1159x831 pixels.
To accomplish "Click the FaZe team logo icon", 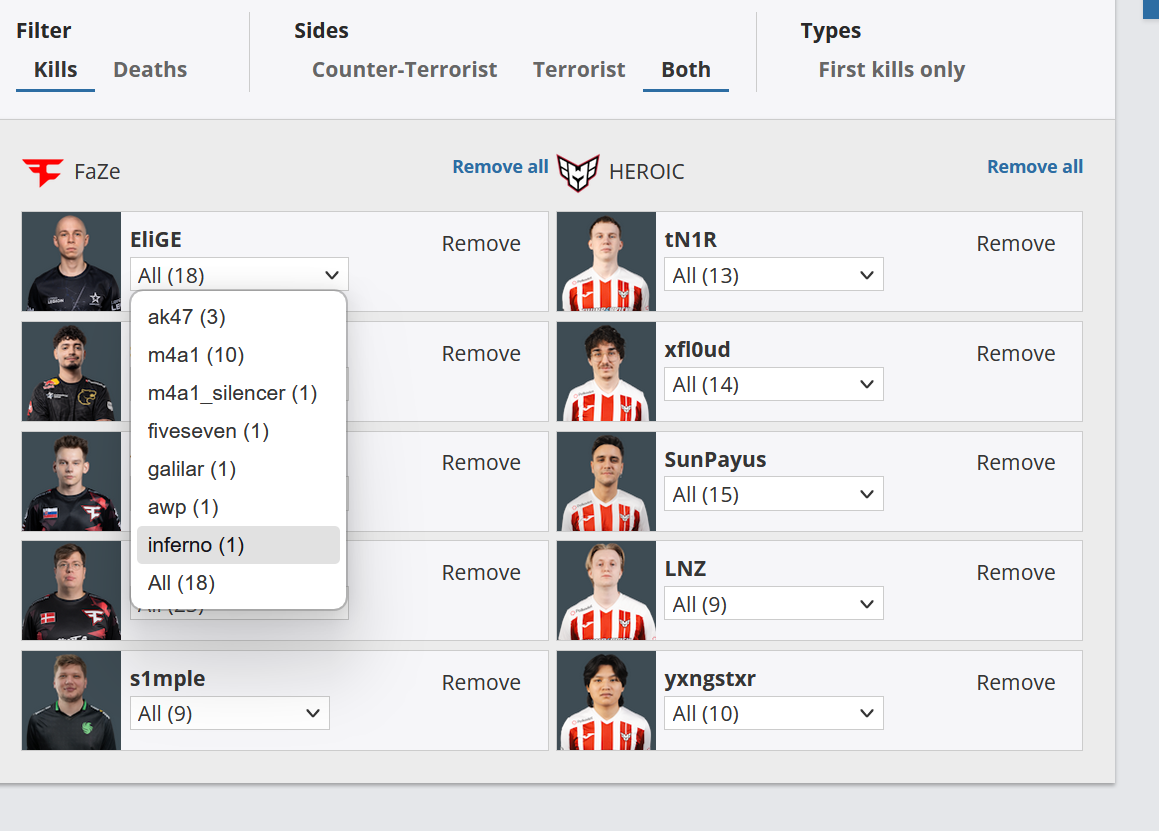I will tap(42, 172).
